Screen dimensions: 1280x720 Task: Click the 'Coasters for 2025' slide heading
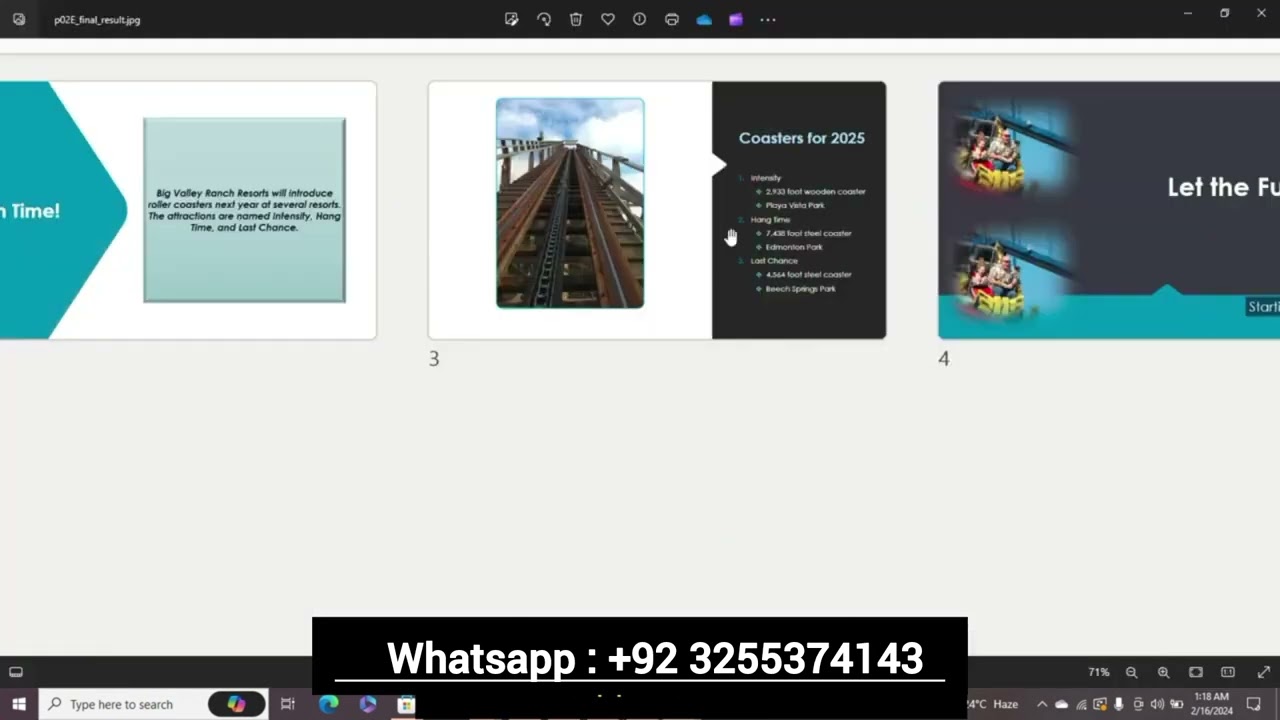click(x=802, y=138)
